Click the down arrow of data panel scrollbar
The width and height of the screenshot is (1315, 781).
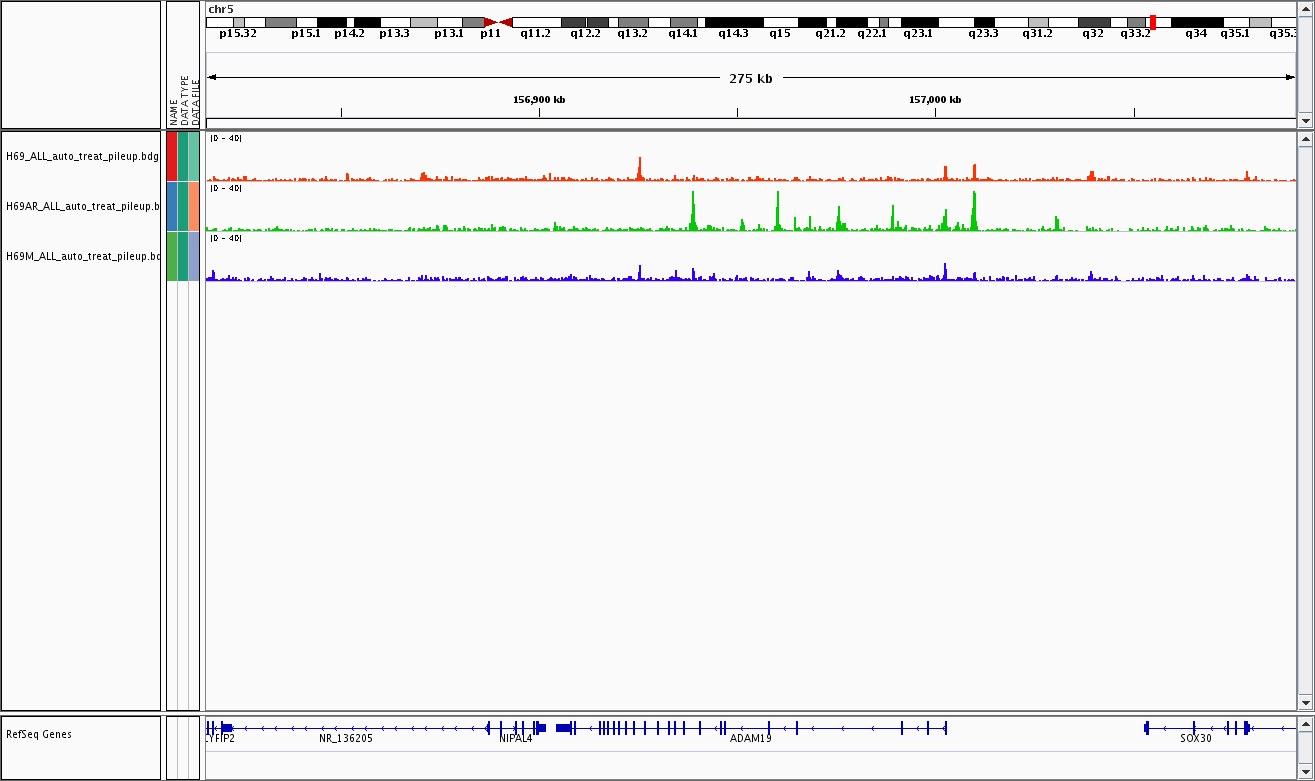coord(1304,702)
